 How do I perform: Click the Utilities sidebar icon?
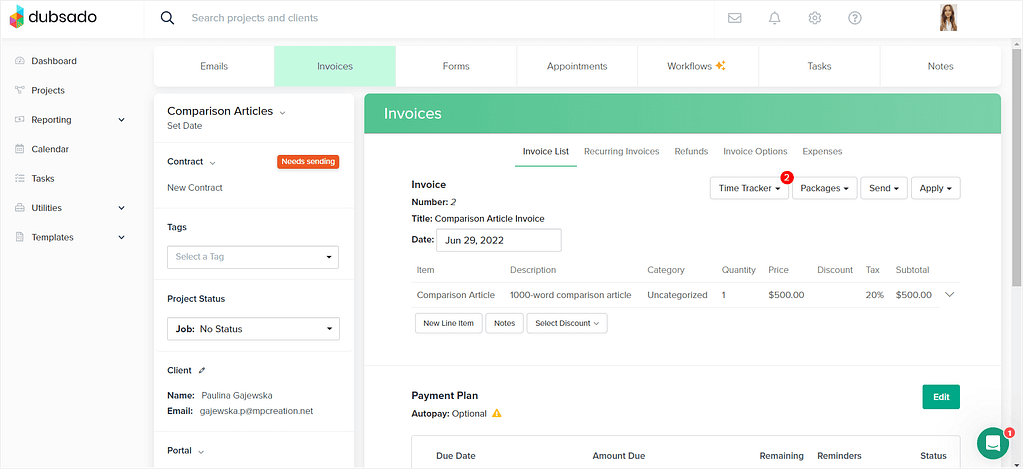tap(19, 207)
